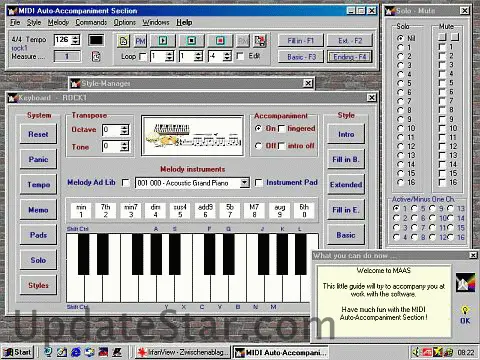The height and width of the screenshot is (360, 480).
Task: Start playback with the play button
Action: pyautogui.click(x=163, y=41)
